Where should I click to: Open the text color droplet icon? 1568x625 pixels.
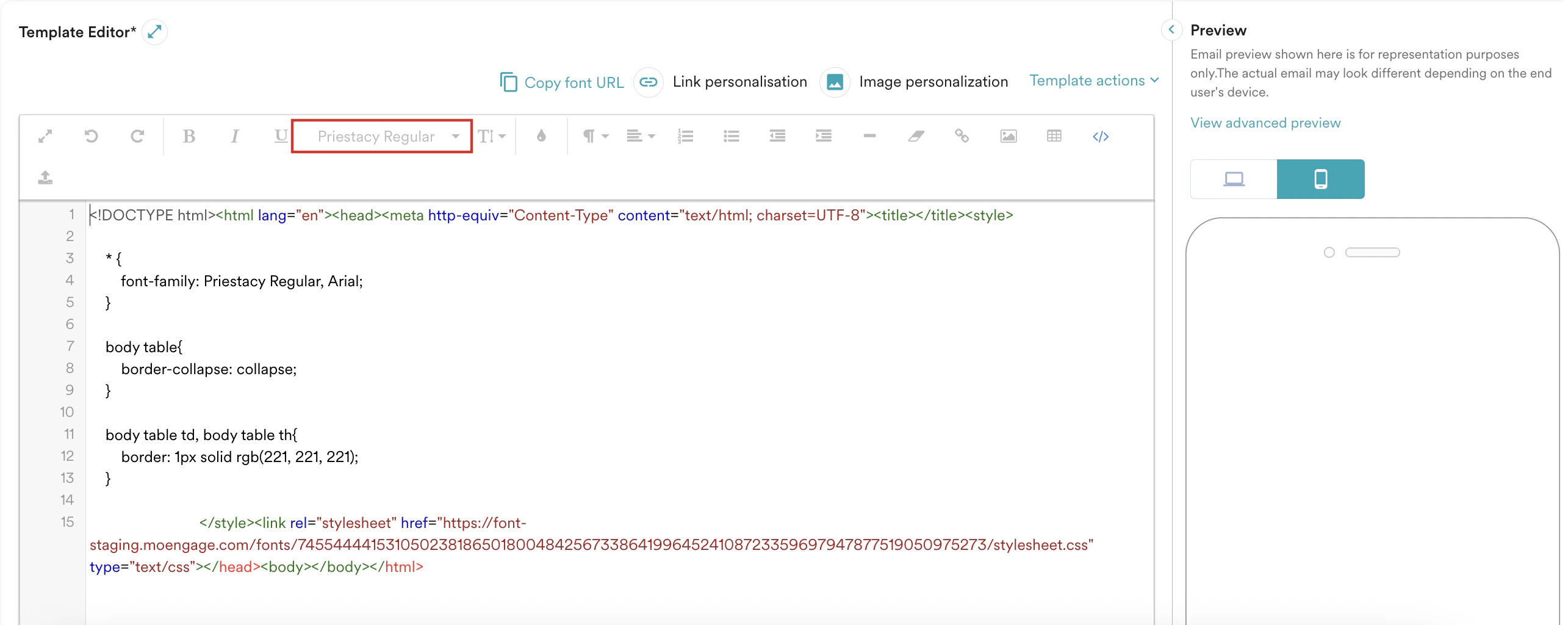[x=542, y=136]
